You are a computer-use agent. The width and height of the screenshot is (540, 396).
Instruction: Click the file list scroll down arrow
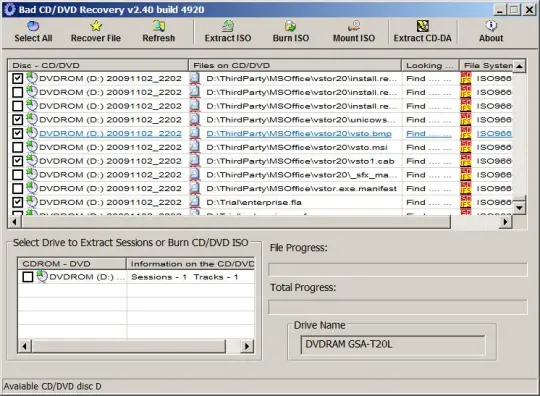[519, 208]
